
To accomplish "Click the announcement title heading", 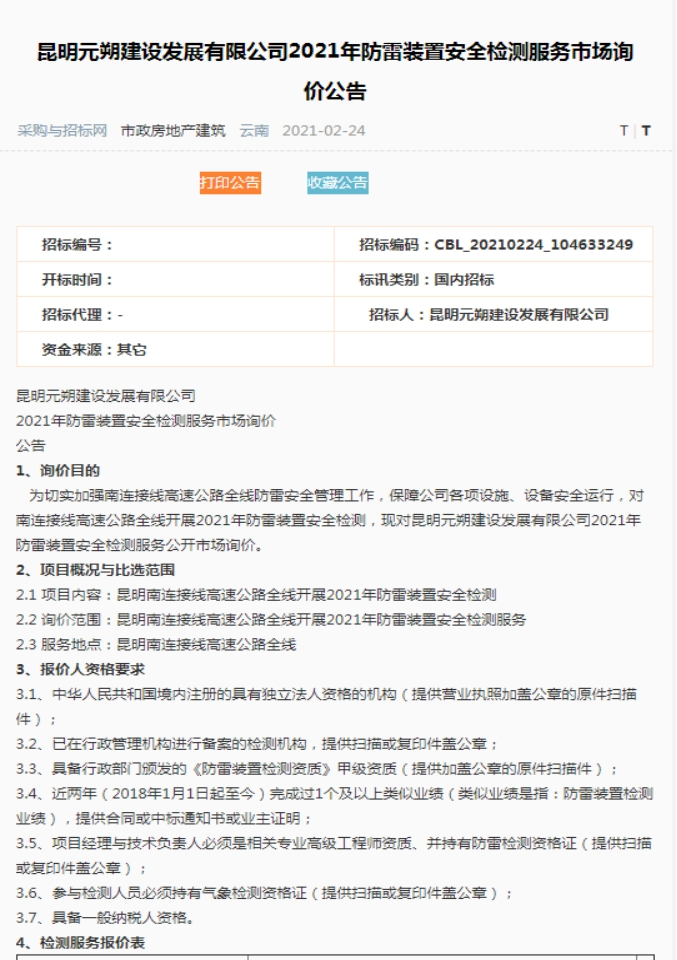I will pyautogui.click(x=336, y=72).
